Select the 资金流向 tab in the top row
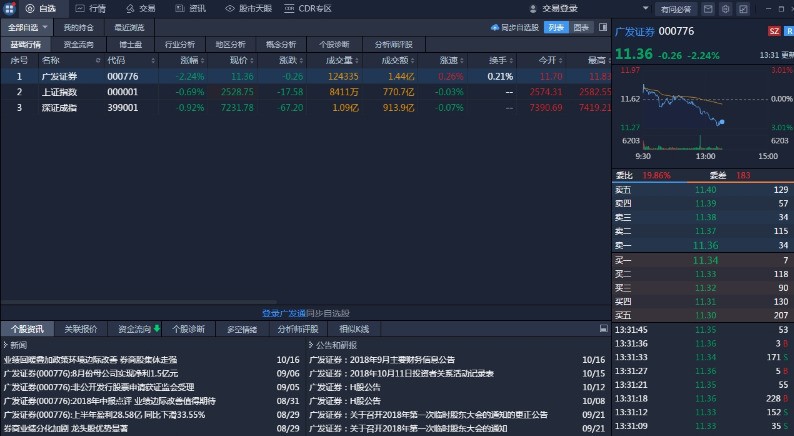794x436 pixels. coord(78,45)
